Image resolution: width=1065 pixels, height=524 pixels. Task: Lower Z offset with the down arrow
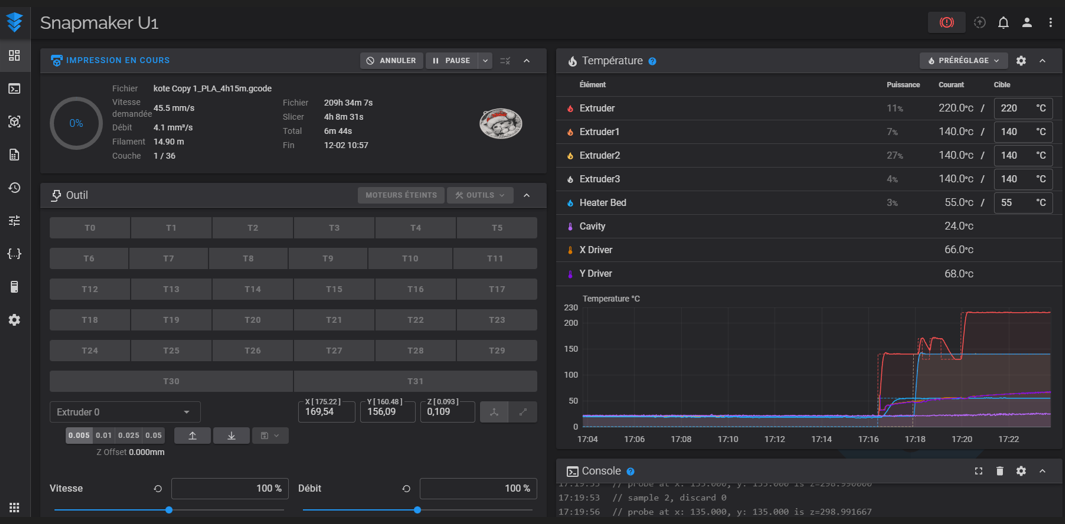tap(232, 436)
